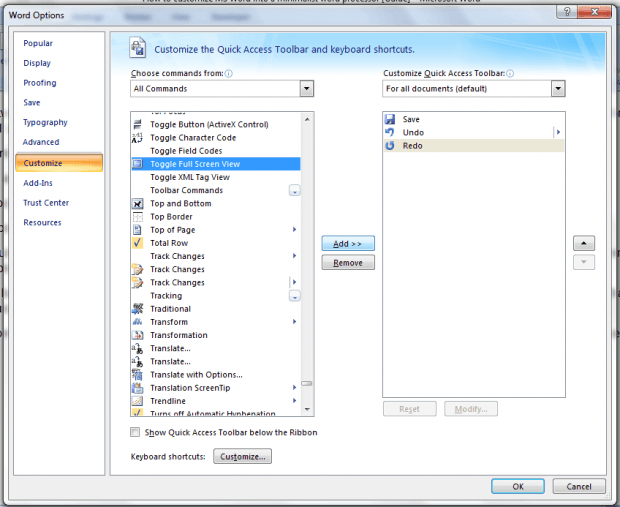
Task: Click the Save icon in Quick Access list
Action: (390, 119)
